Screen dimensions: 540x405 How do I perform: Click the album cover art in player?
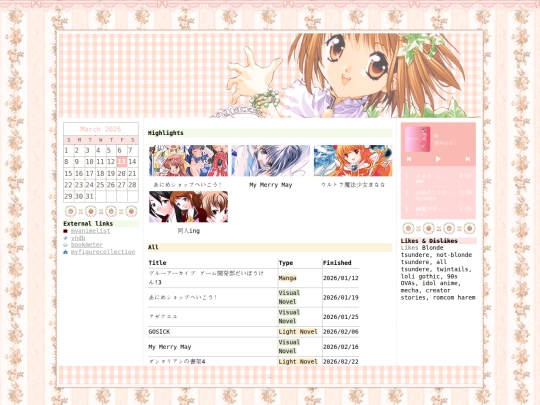pyautogui.click(x=417, y=139)
